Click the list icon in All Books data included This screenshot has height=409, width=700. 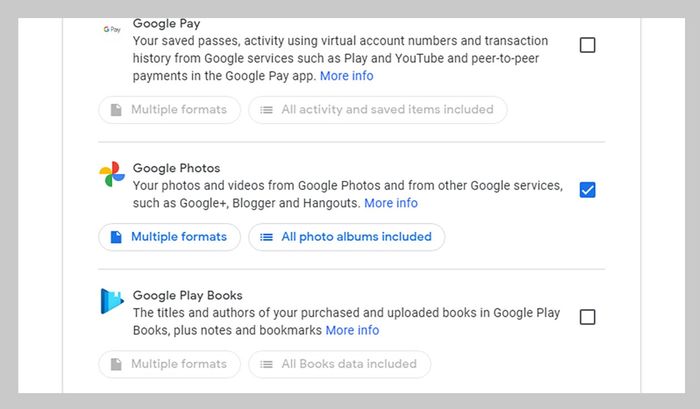tap(266, 364)
